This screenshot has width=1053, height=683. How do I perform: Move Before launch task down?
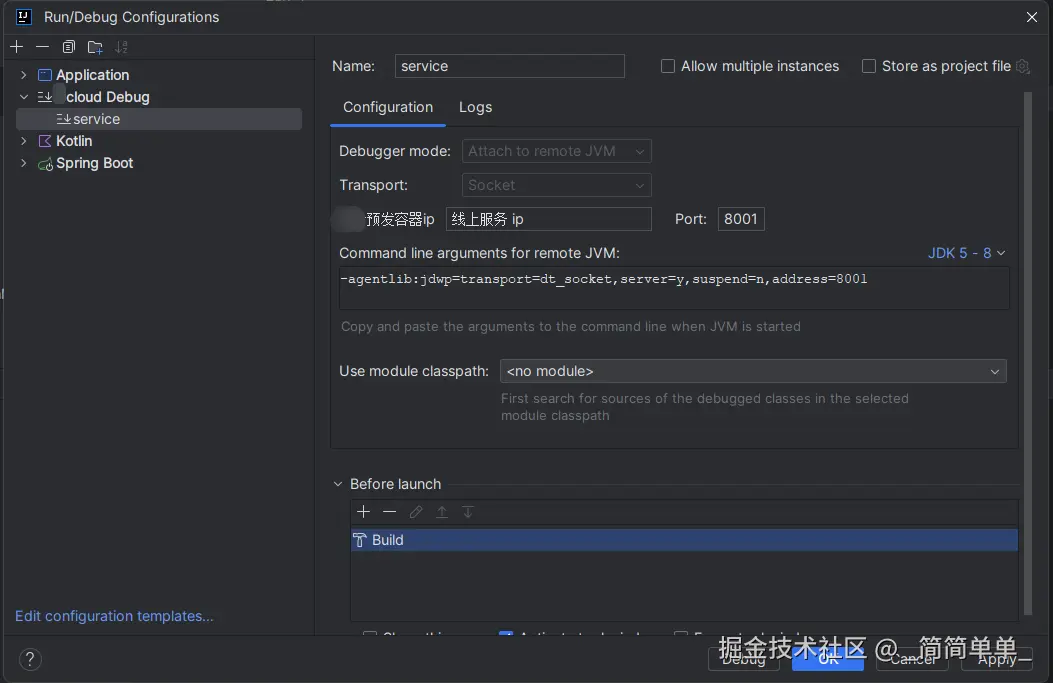click(x=468, y=512)
